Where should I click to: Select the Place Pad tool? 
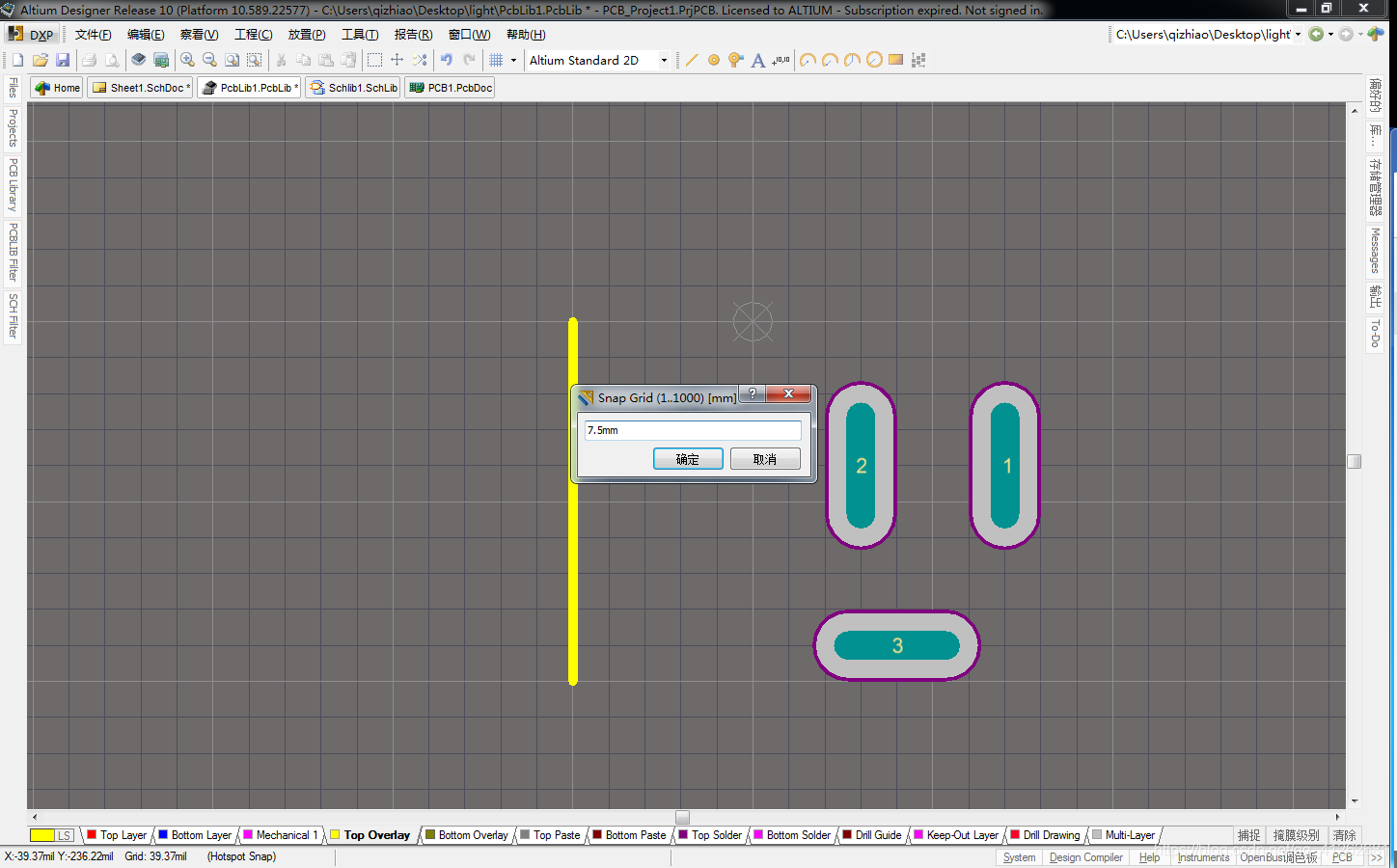714,60
